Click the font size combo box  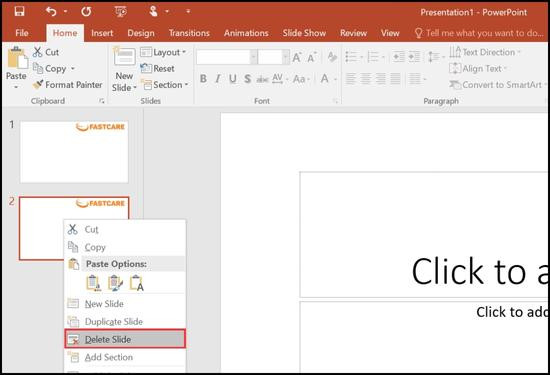coord(273,57)
